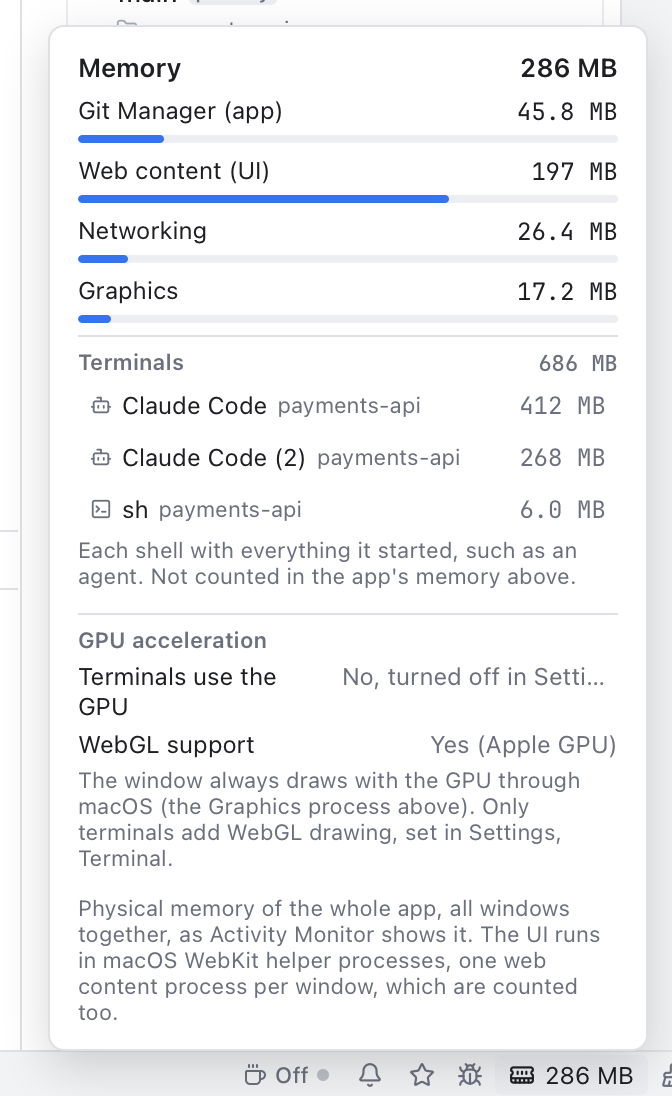Open the bug debug icon
Viewport: 672px width, 1096px height.
coord(470,1074)
